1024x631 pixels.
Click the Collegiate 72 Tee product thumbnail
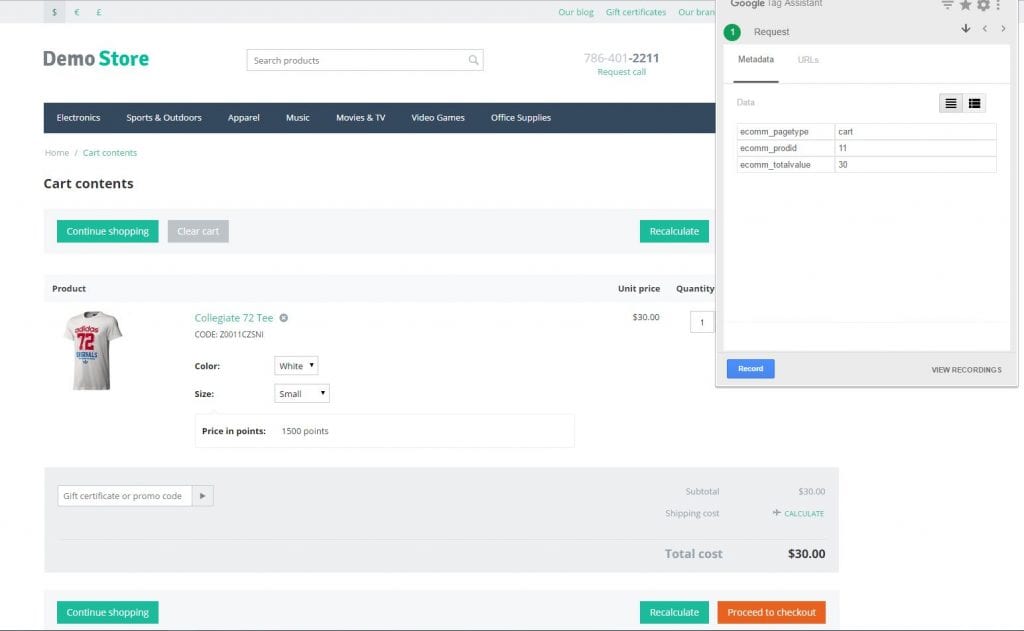coord(92,350)
